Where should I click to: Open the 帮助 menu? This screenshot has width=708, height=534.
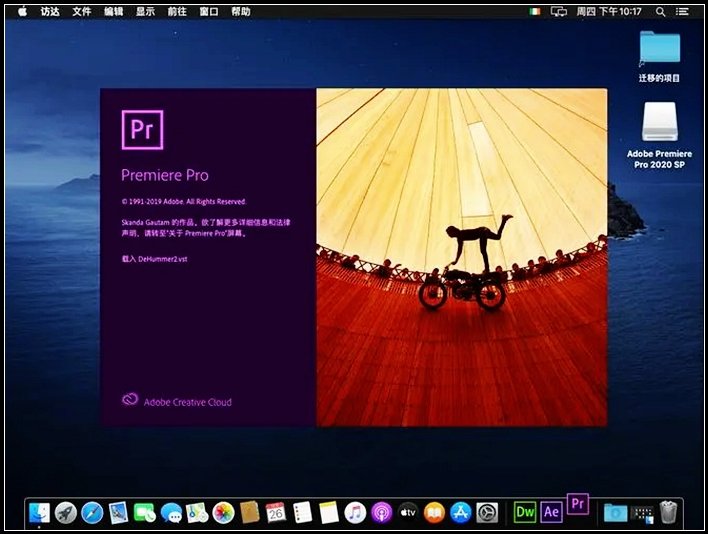pos(241,11)
